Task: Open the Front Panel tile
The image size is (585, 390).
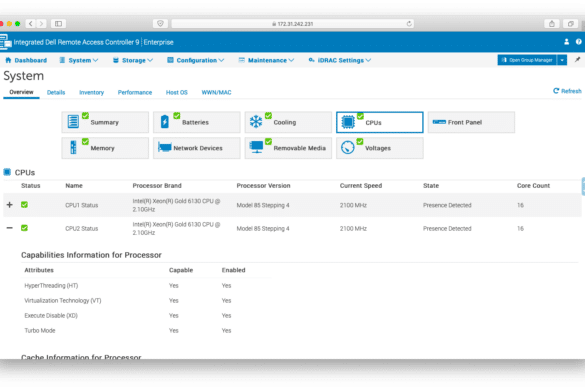Action: tap(471, 122)
